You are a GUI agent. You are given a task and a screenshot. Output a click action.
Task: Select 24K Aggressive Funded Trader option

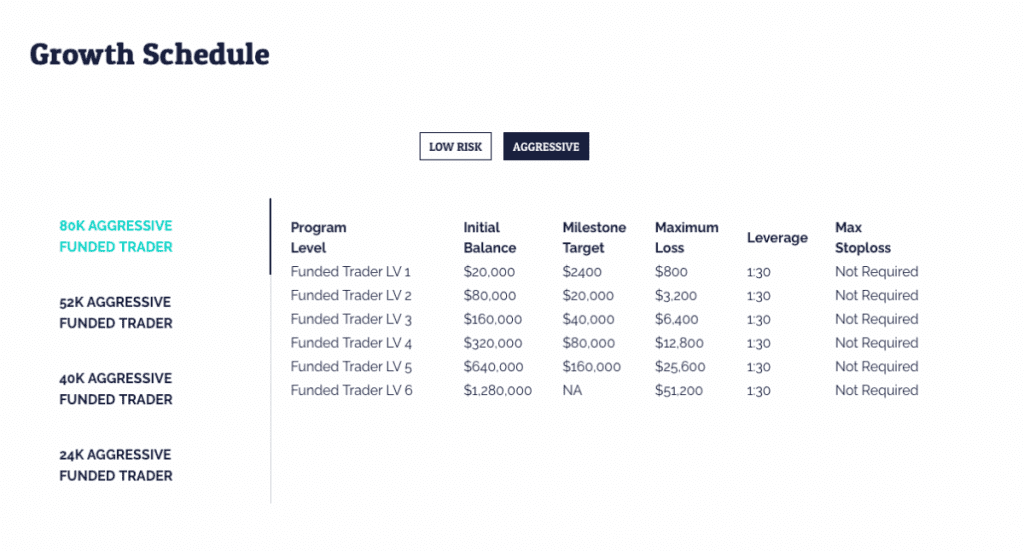point(116,465)
